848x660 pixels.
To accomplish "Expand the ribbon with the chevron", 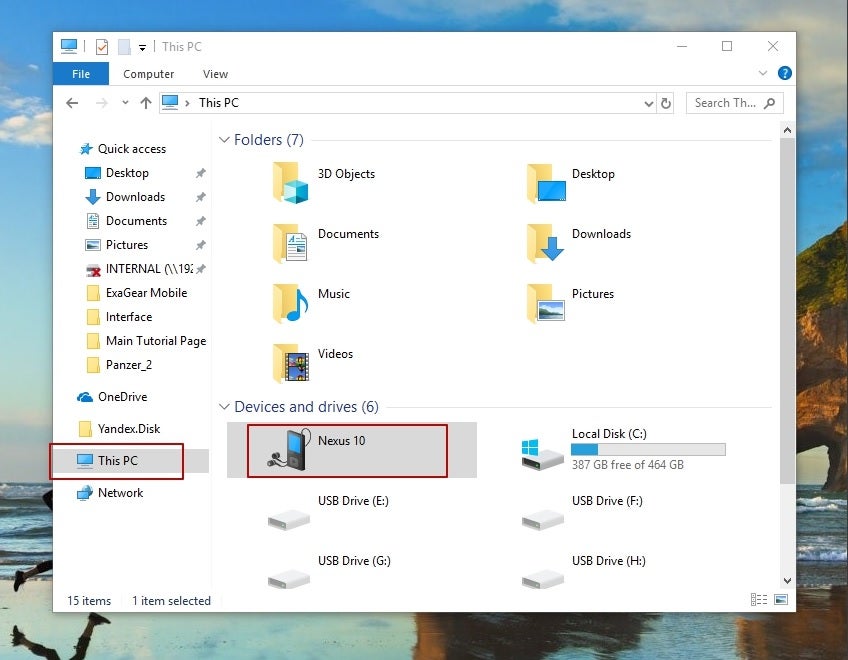I will 763,73.
